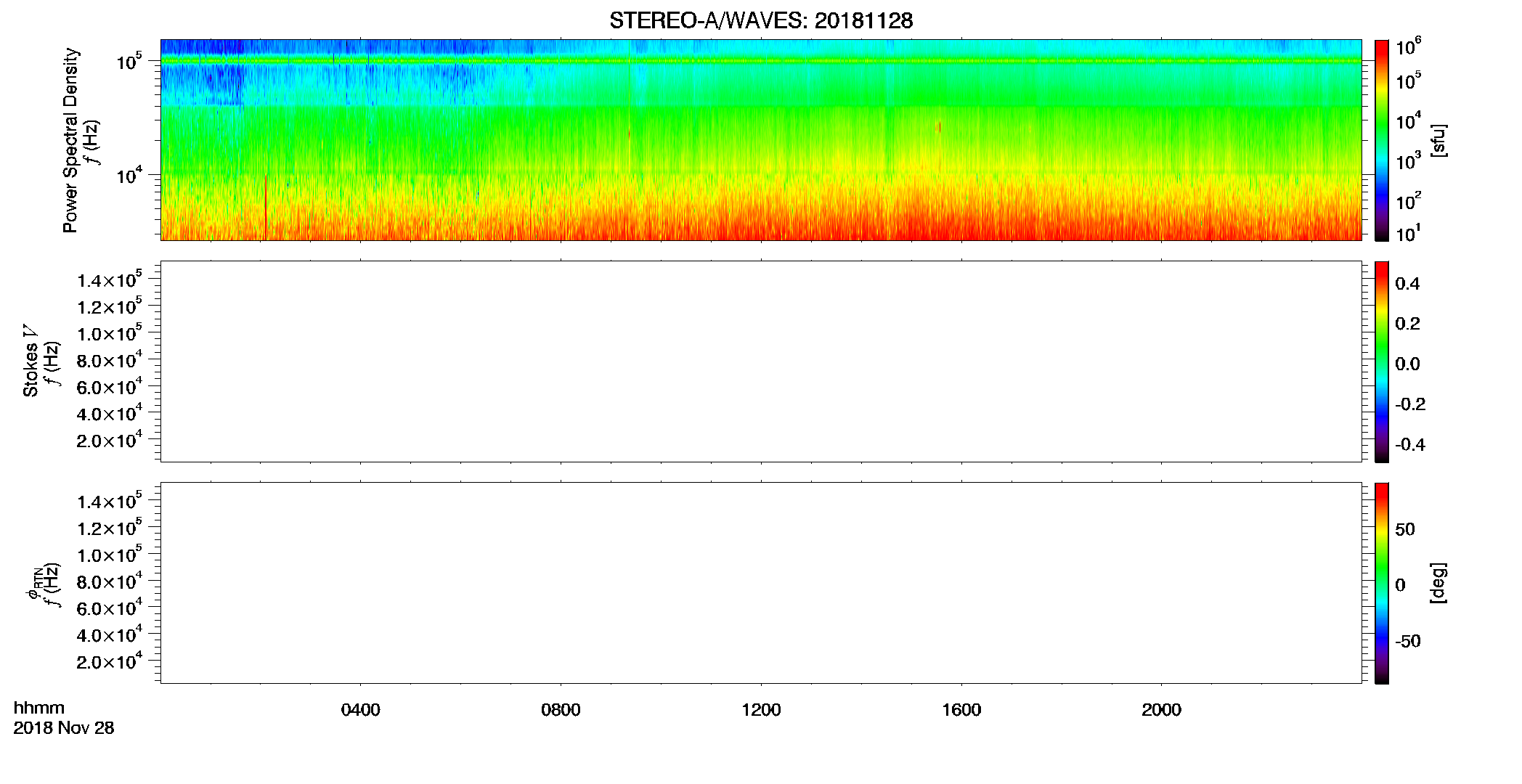
Task: Click the 2018 Nov 28 date label
Action: (64, 728)
